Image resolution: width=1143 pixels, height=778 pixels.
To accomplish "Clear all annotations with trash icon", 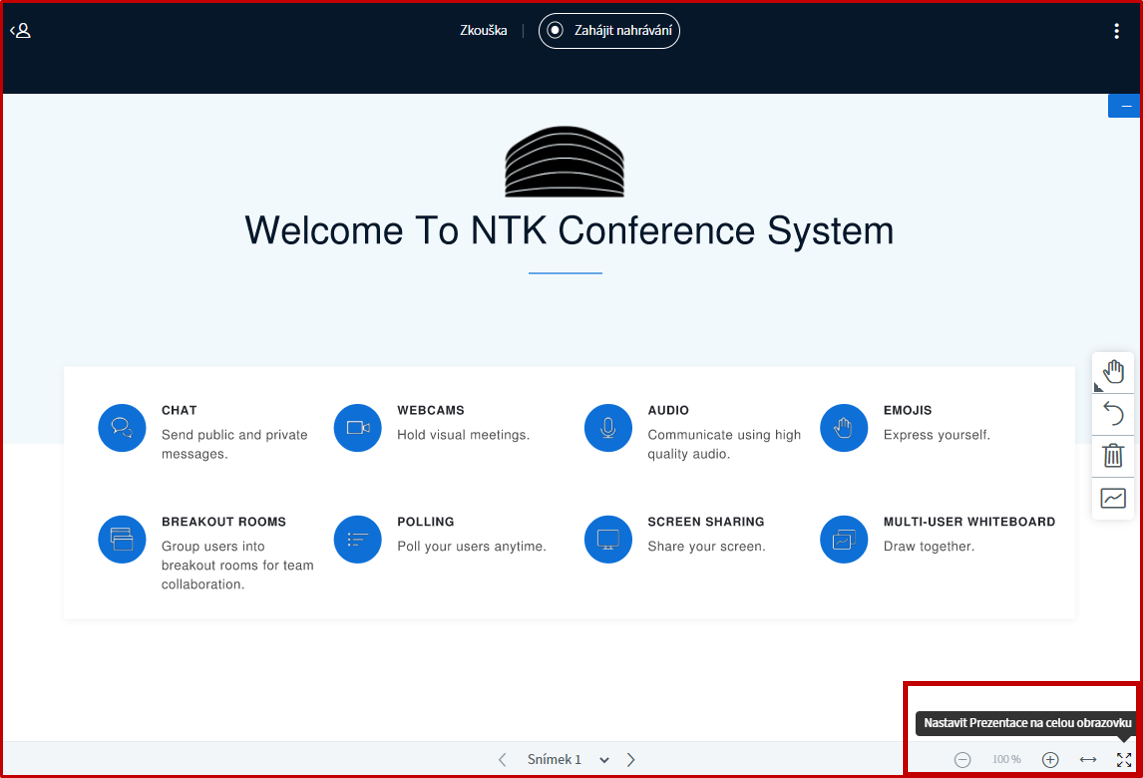I will [x=1113, y=456].
